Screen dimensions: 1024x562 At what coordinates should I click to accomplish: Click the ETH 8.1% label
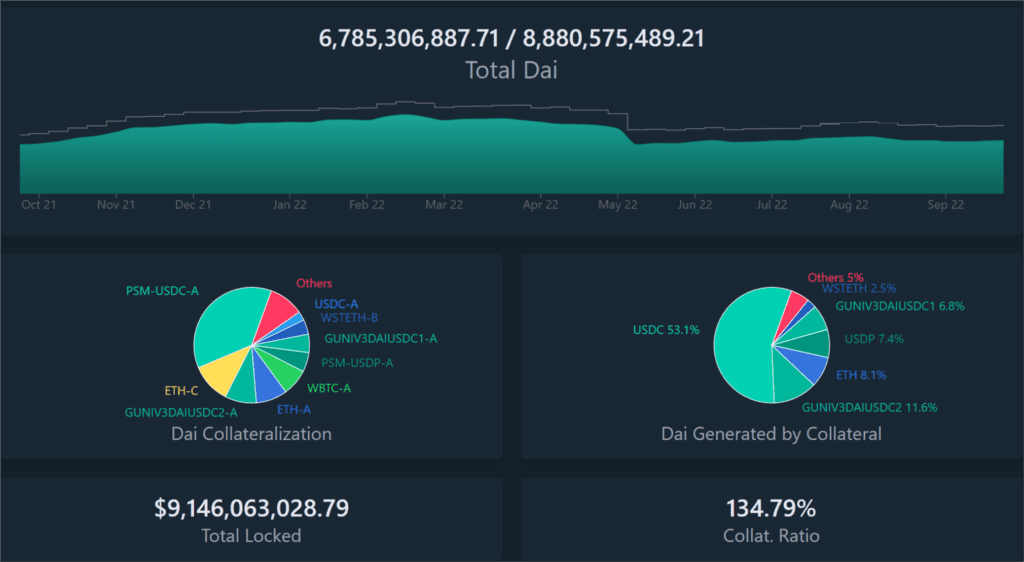861,375
